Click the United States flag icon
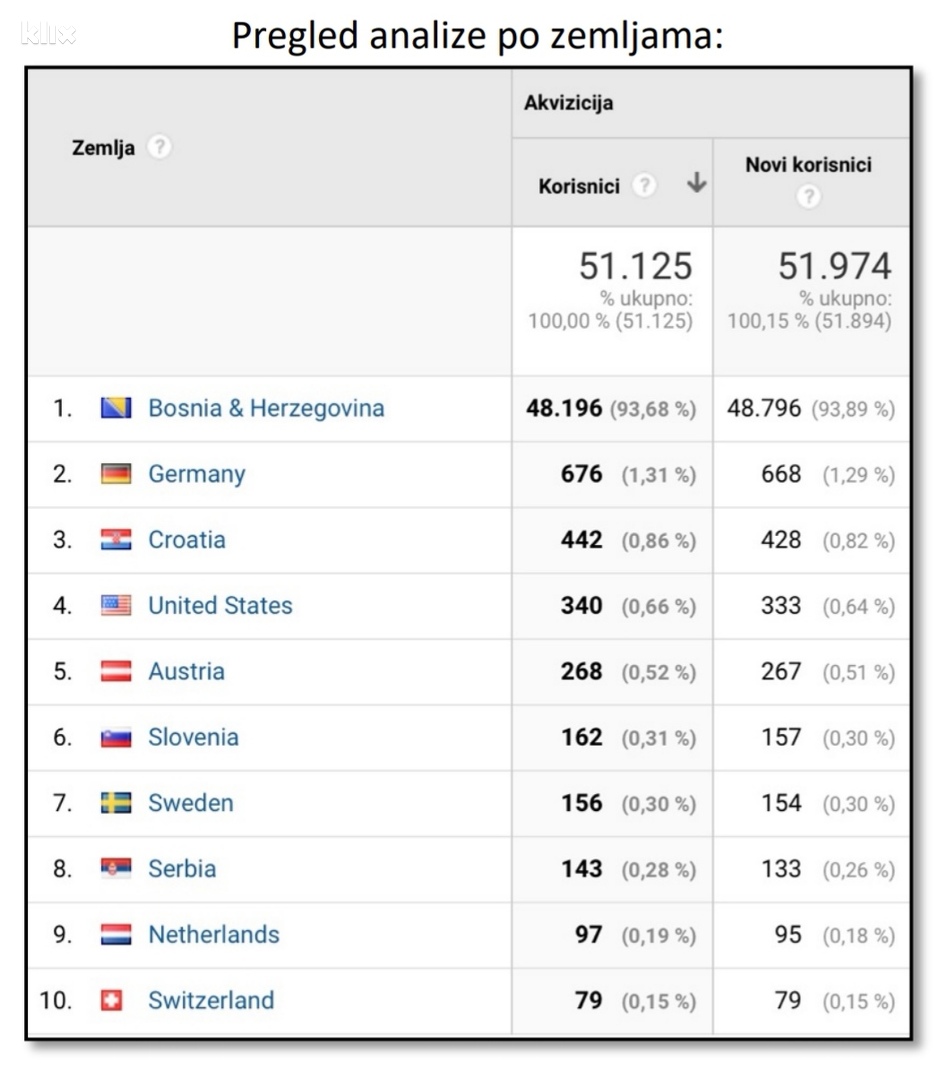This screenshot has height=1070, width=938. tap(116, 606)
